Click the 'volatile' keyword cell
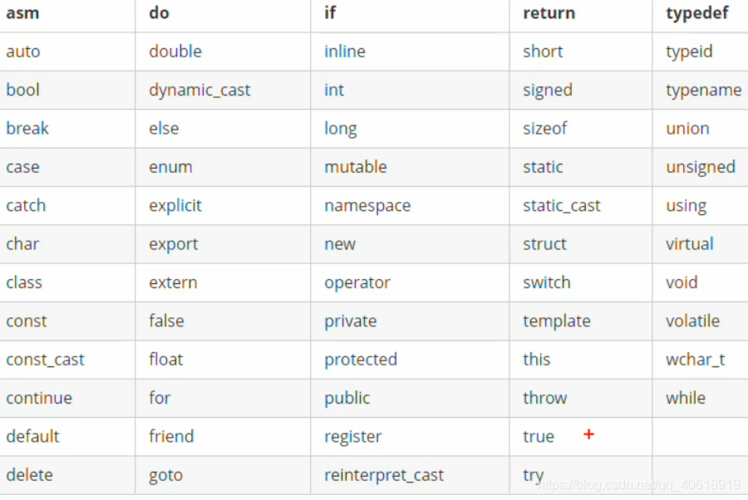Viewport: 748px width, 500px height. click(700, 321)
